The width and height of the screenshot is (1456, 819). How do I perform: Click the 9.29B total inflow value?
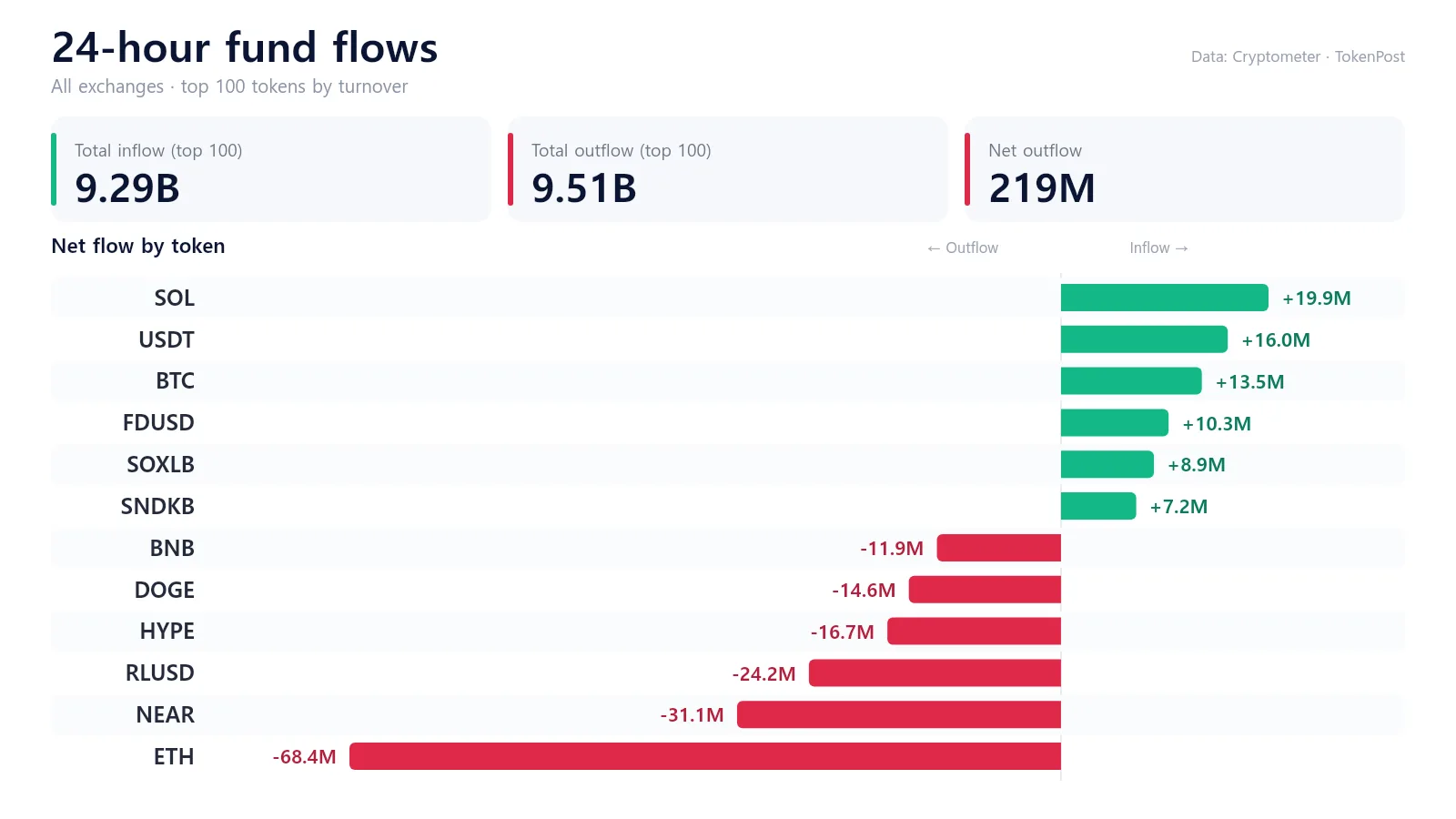coord(127,188)
